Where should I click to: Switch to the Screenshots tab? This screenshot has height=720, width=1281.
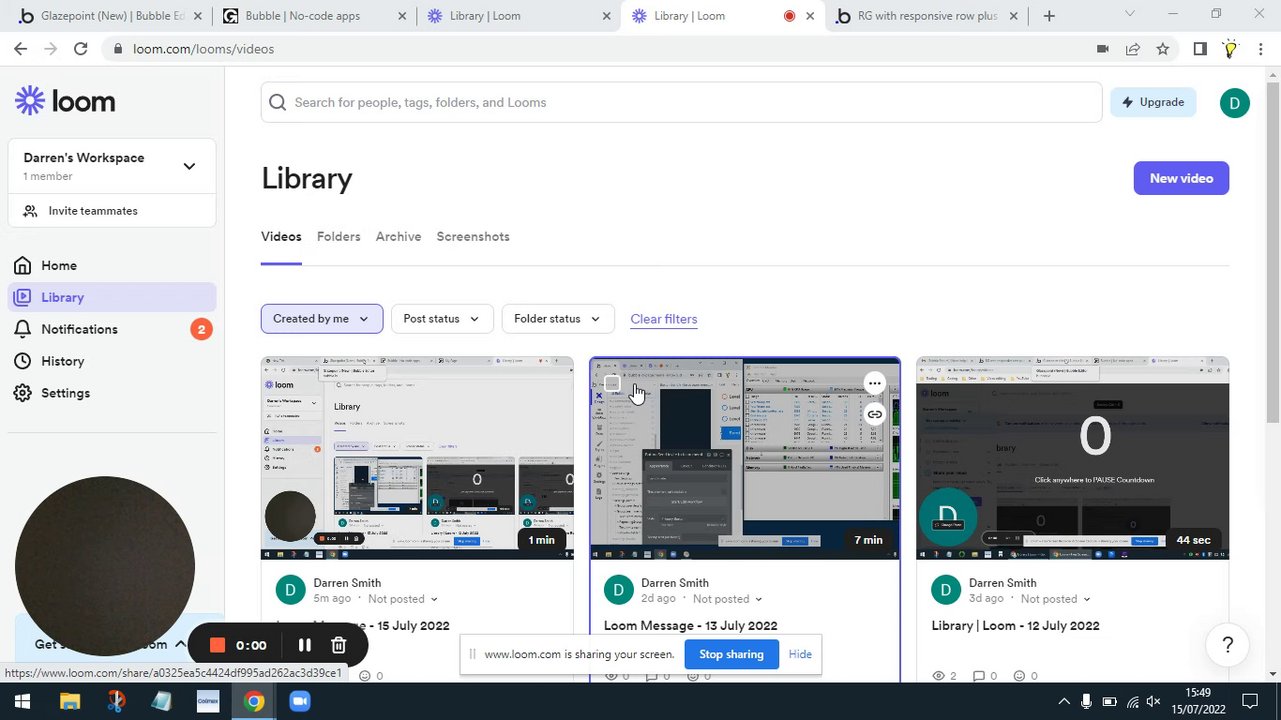pyautogui.click(x=473, y=237)
